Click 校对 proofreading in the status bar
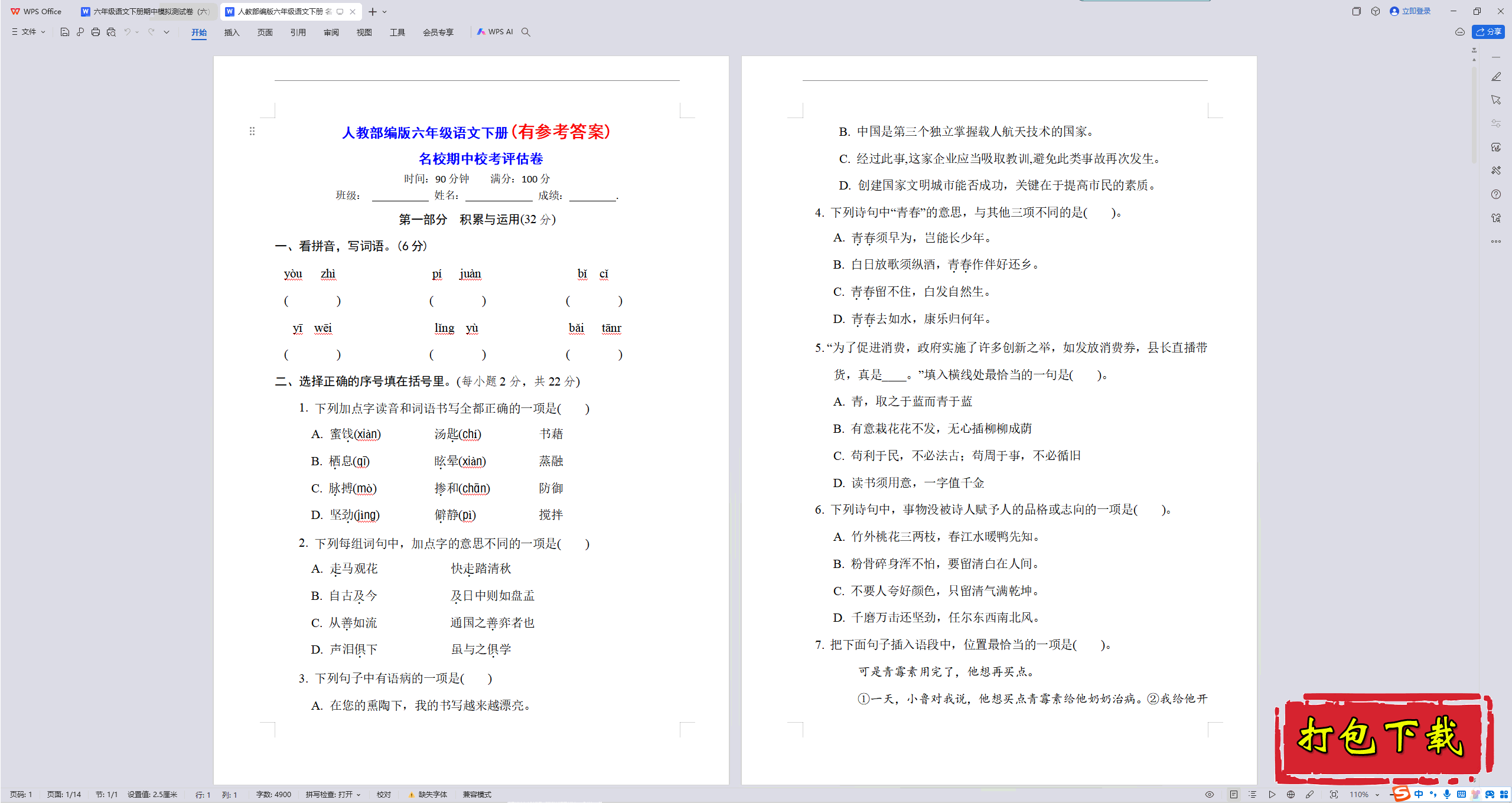Image resolution: width=1512 pixels, height=803 pixels. click(384, 795)
